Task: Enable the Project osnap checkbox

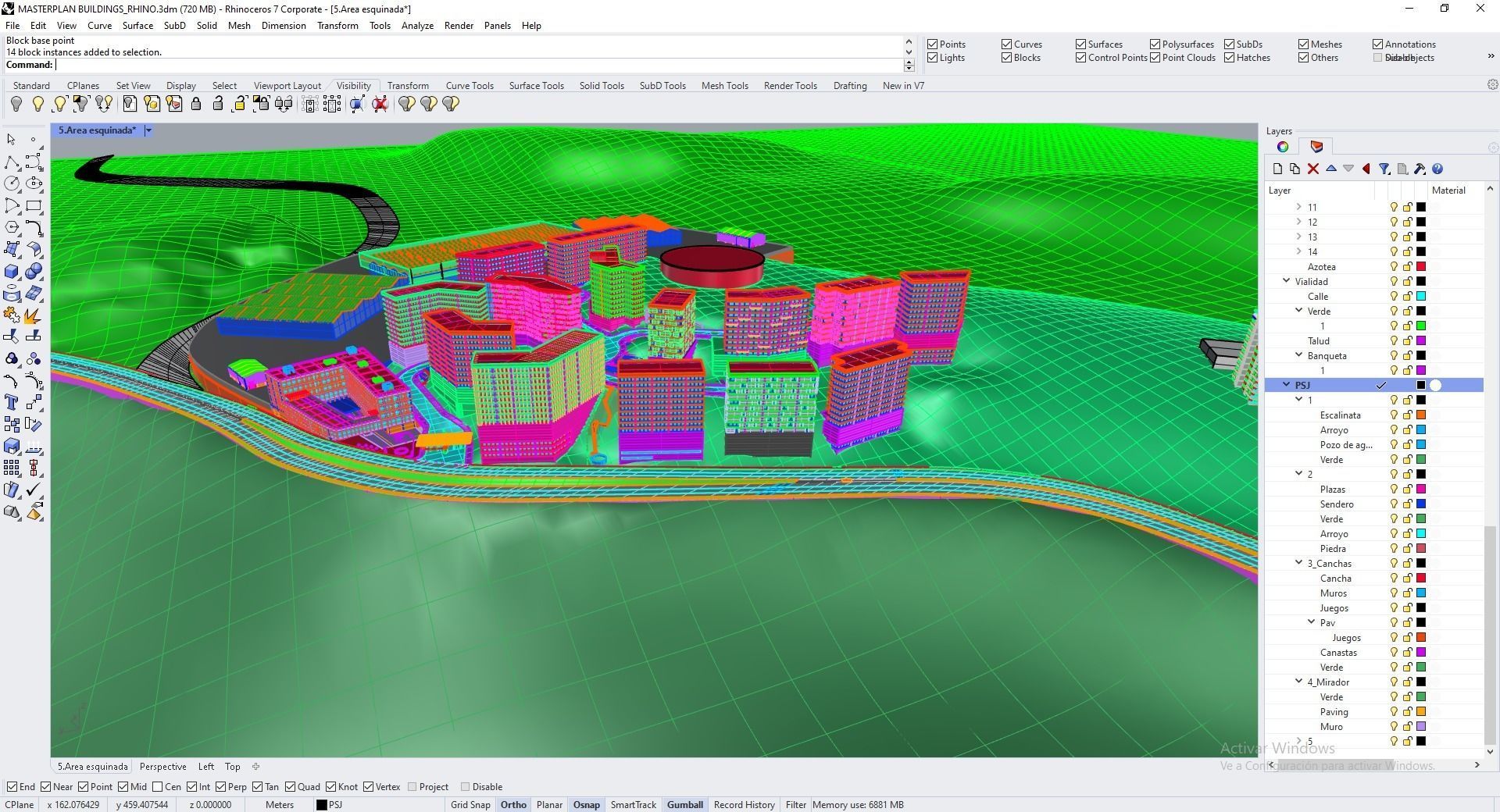Action: tap(412, 787)
